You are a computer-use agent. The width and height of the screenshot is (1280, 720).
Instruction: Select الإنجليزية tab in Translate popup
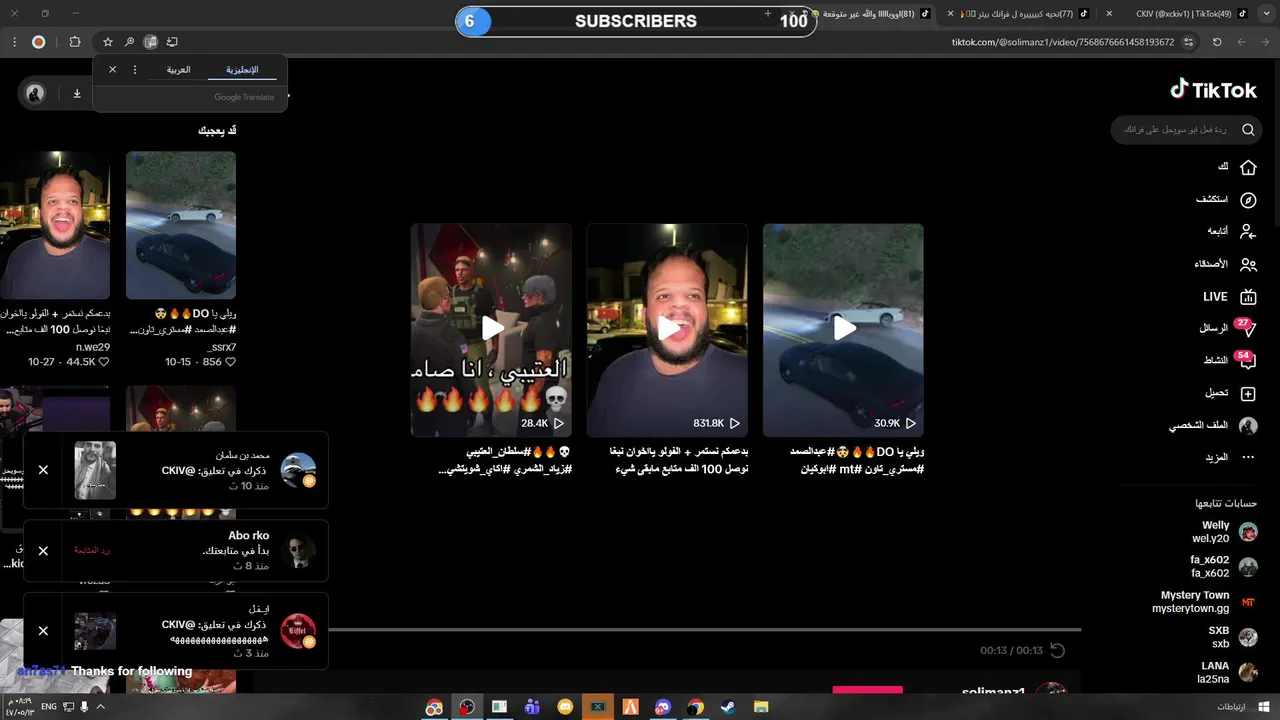tap(241, 70)
